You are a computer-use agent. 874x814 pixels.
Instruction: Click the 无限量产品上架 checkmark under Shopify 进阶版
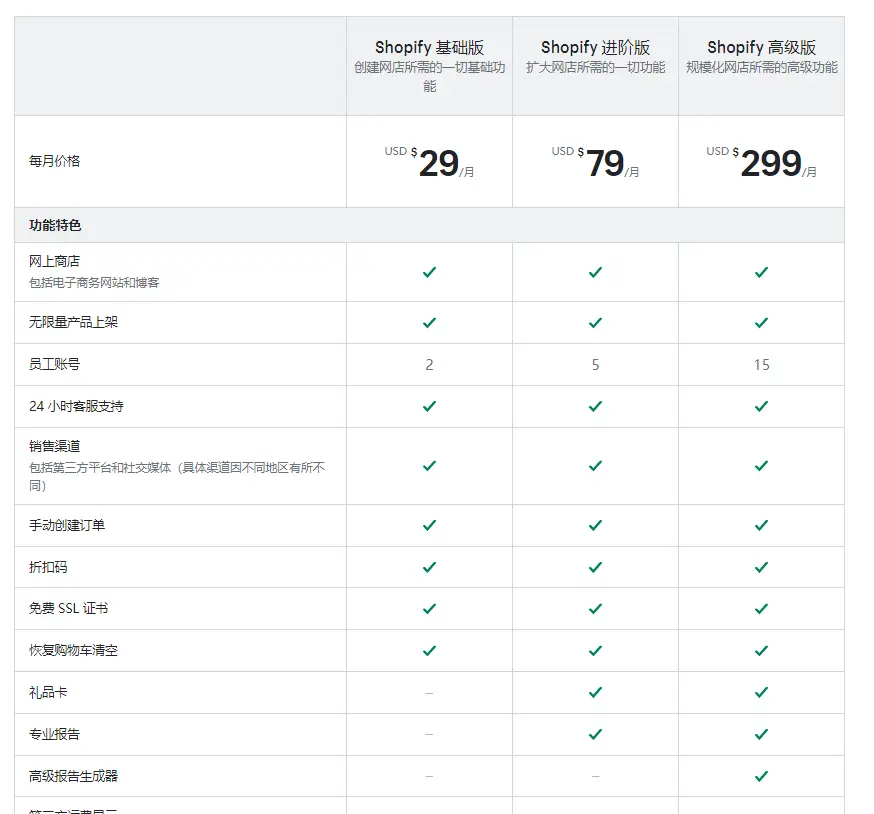coord(595,323)
